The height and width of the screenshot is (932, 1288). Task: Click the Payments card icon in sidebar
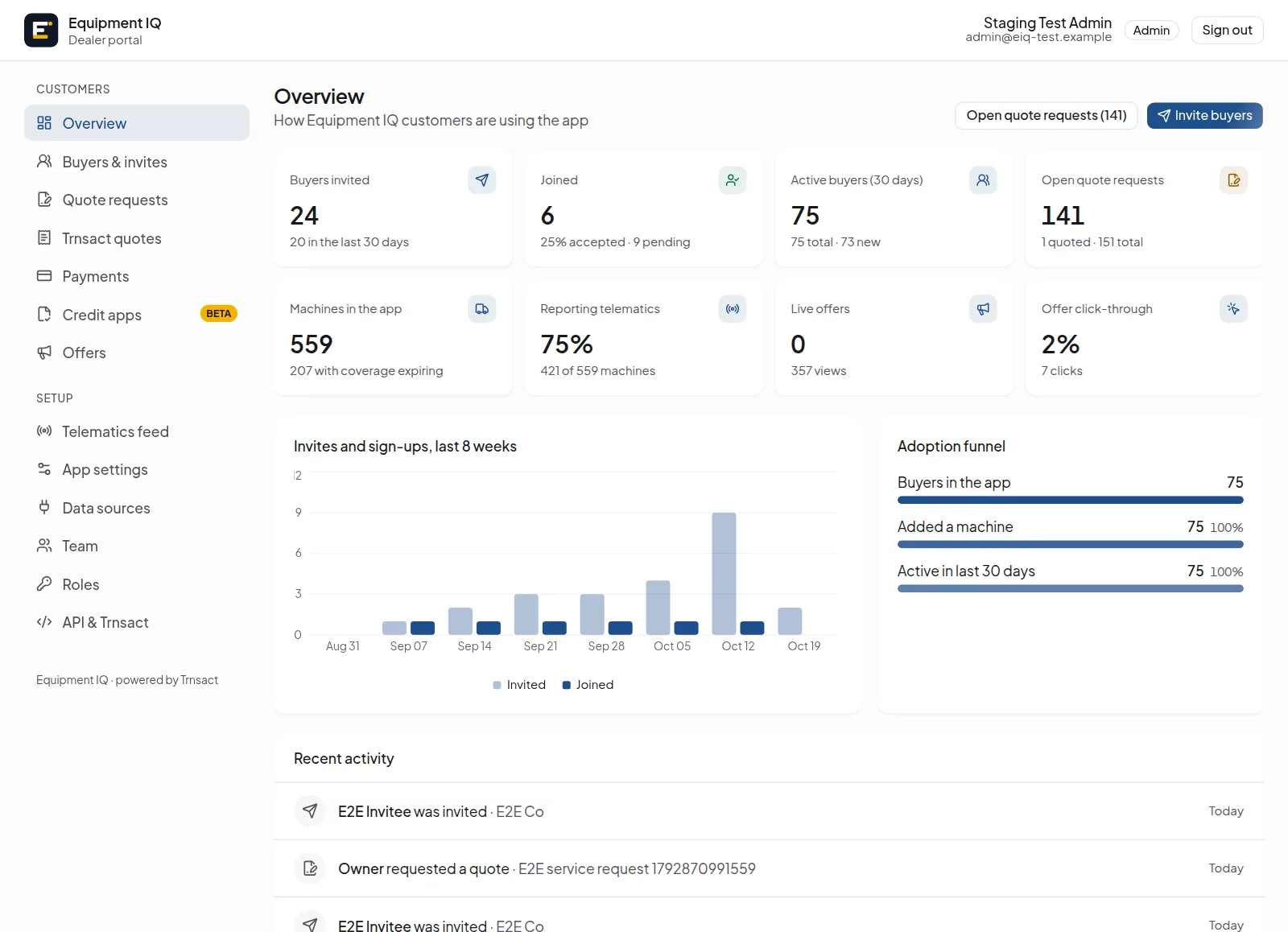click(x=44, y=276)
